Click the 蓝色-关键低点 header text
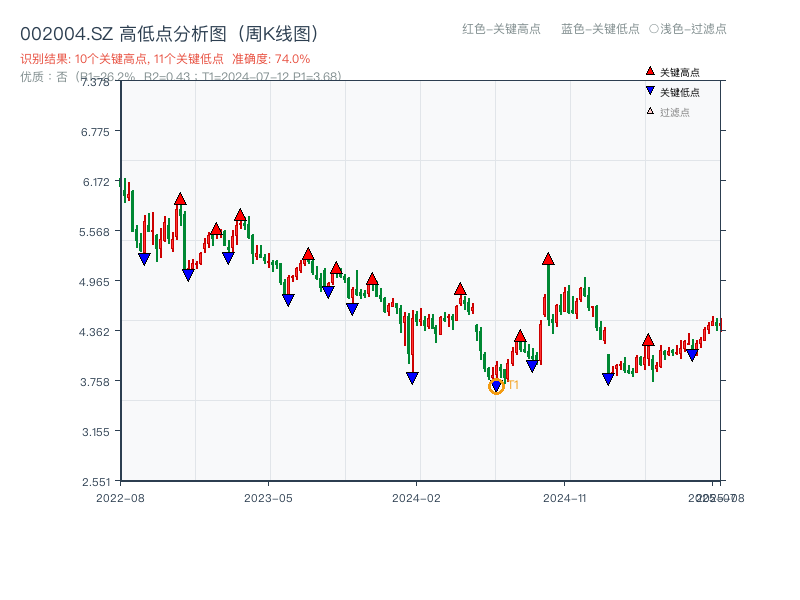 coord(600,29)
